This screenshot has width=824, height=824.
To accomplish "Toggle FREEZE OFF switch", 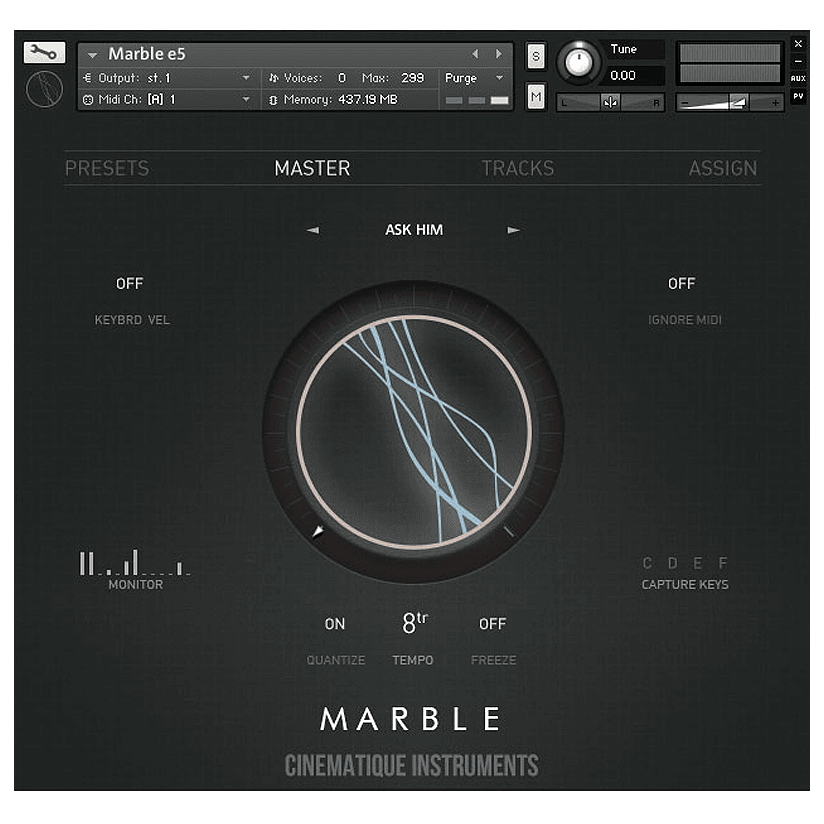I will (x=492, y=624).
